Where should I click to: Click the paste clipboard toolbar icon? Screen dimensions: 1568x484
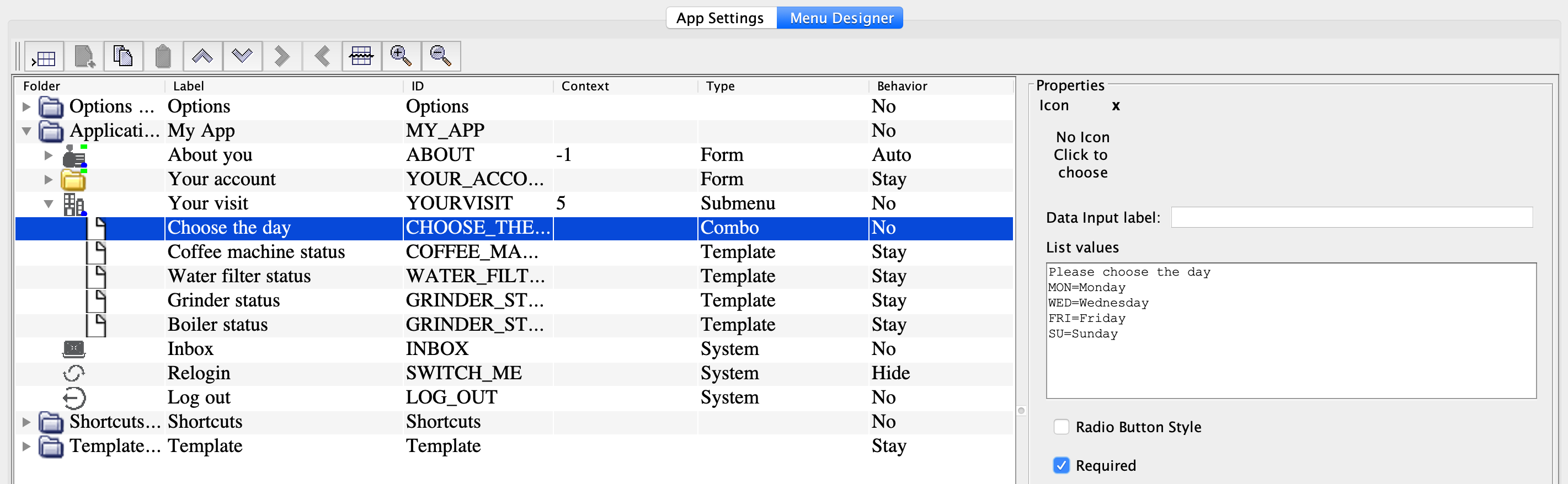(x=163, y=57)
